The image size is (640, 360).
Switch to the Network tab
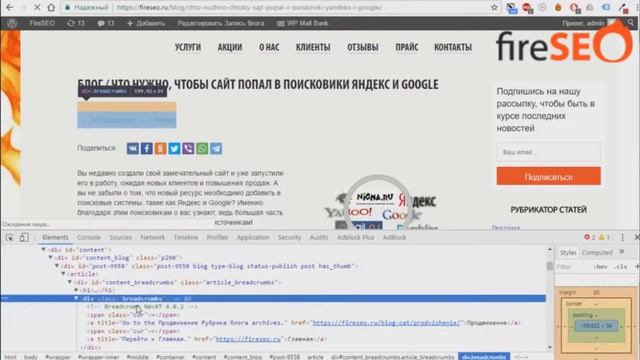point(153,238)
